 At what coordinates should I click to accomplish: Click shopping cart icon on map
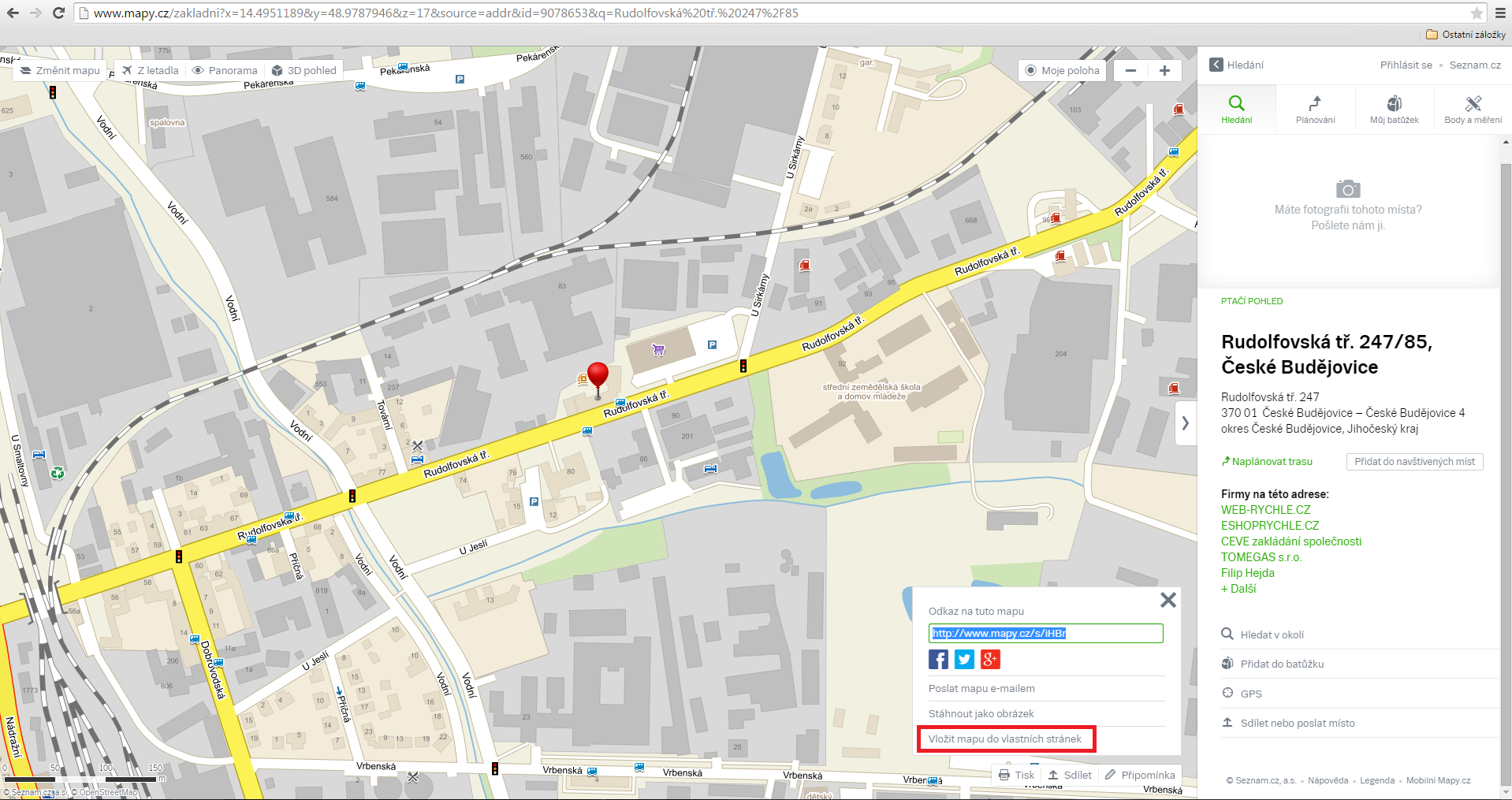tap(658, 349)
